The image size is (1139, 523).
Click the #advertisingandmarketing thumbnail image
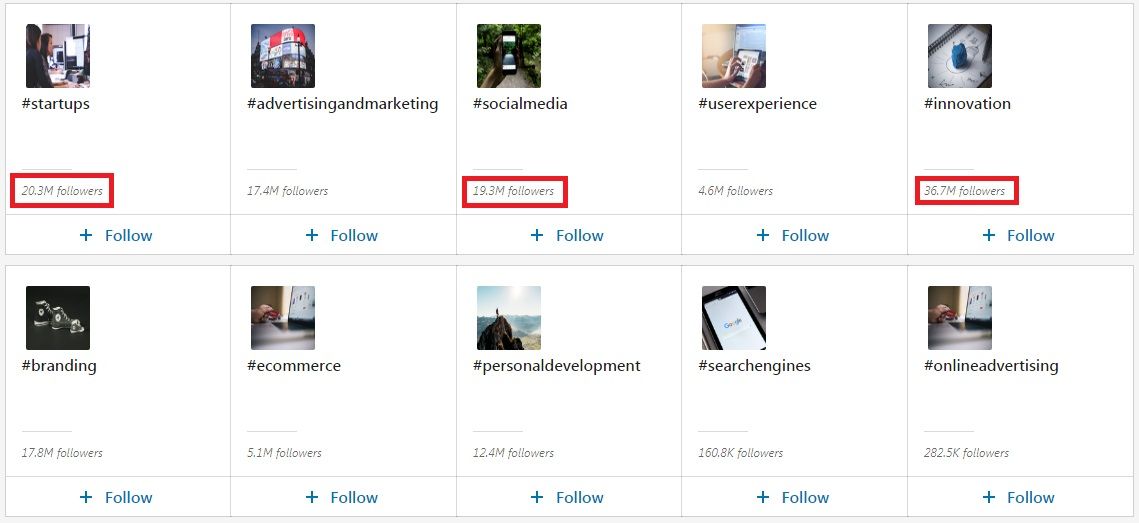pyautogui.click(x=283, y=56)
